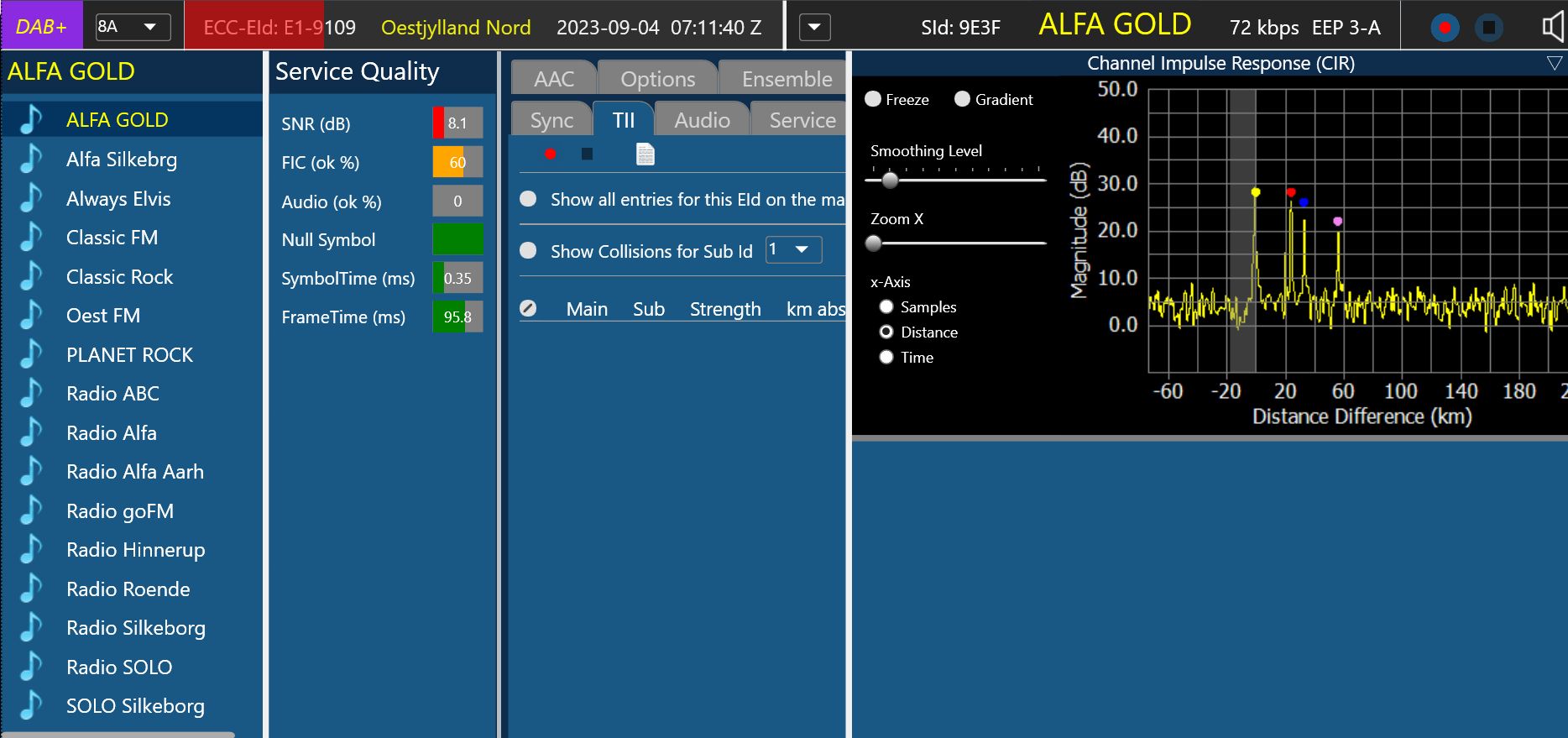
Task: Switch to the AAC tab
Action: pos(554,79)
